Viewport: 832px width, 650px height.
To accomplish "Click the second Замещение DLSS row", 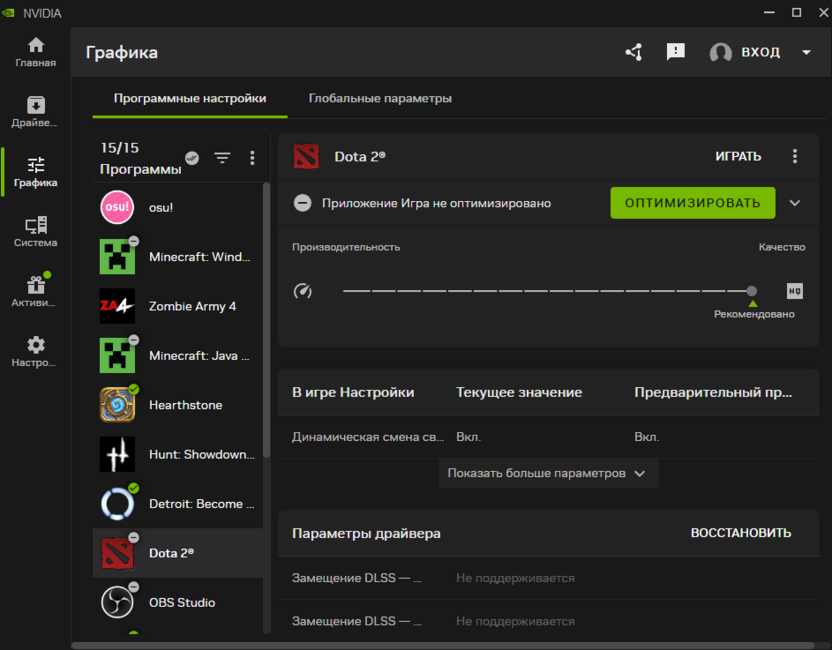I will click(x=549, y=621).
